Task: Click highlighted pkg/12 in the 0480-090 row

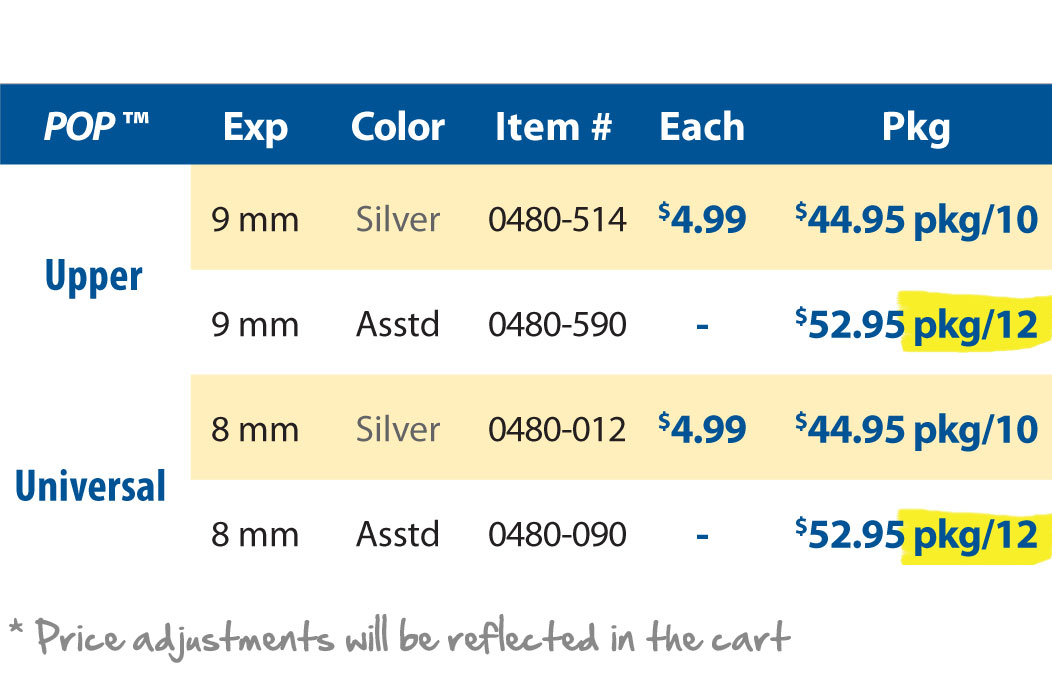Action: tap(976, 535)
